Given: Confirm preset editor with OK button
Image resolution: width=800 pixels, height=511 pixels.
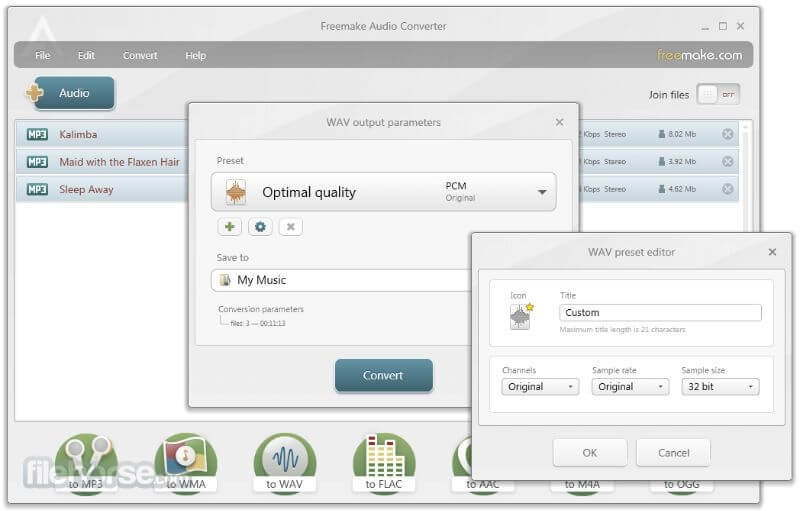Looking at the screenshot, I should tap(590, 452).
